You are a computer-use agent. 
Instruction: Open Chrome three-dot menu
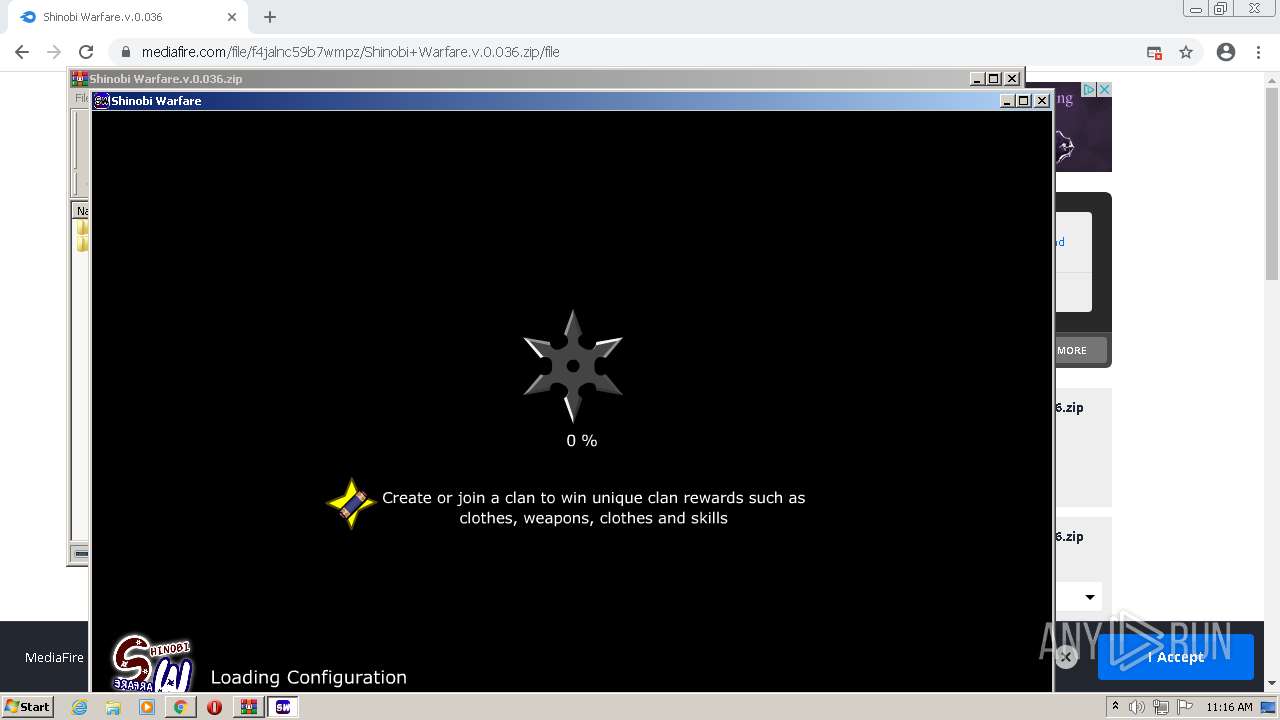coord(1259,52)
